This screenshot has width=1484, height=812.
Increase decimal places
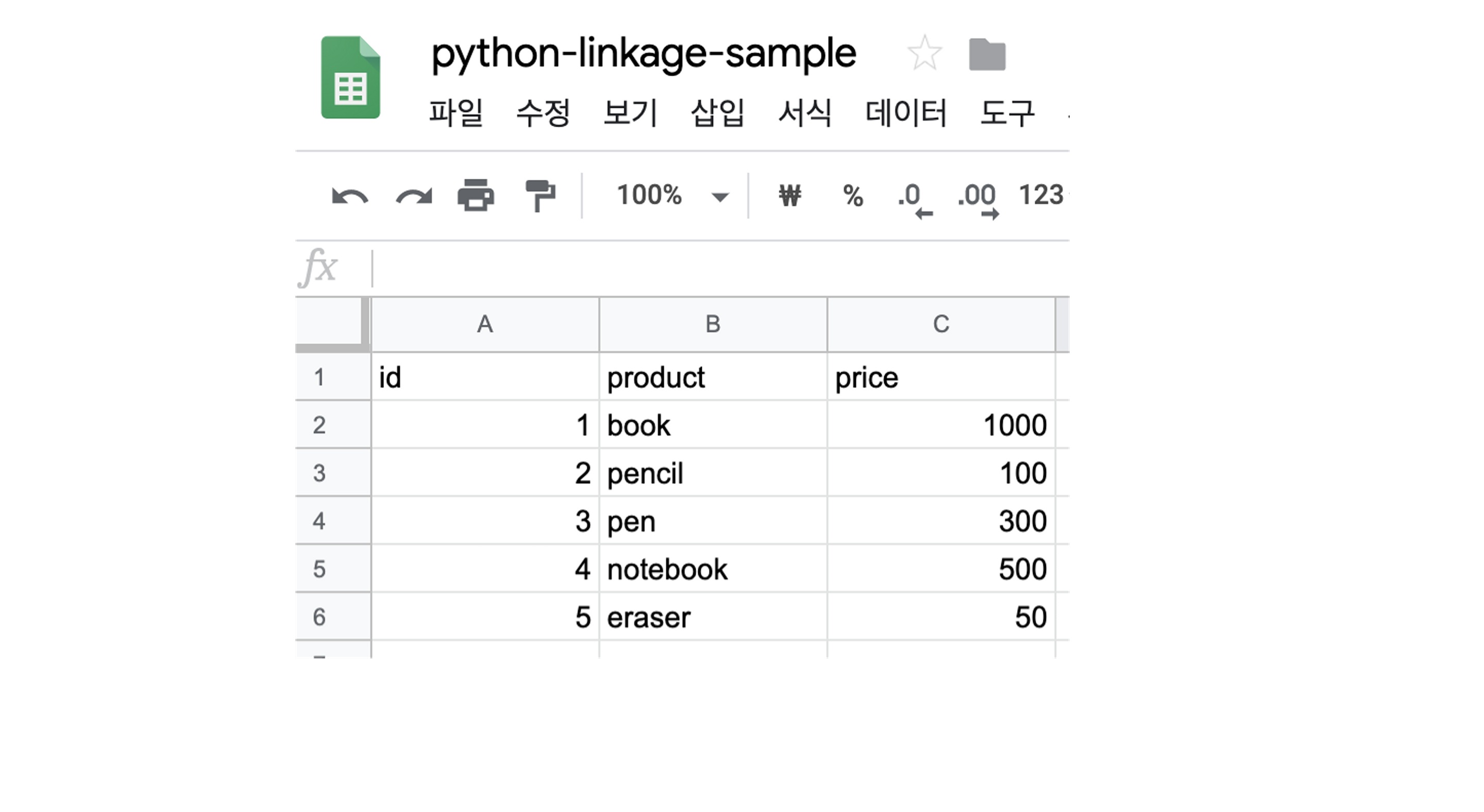coord(977,200)
